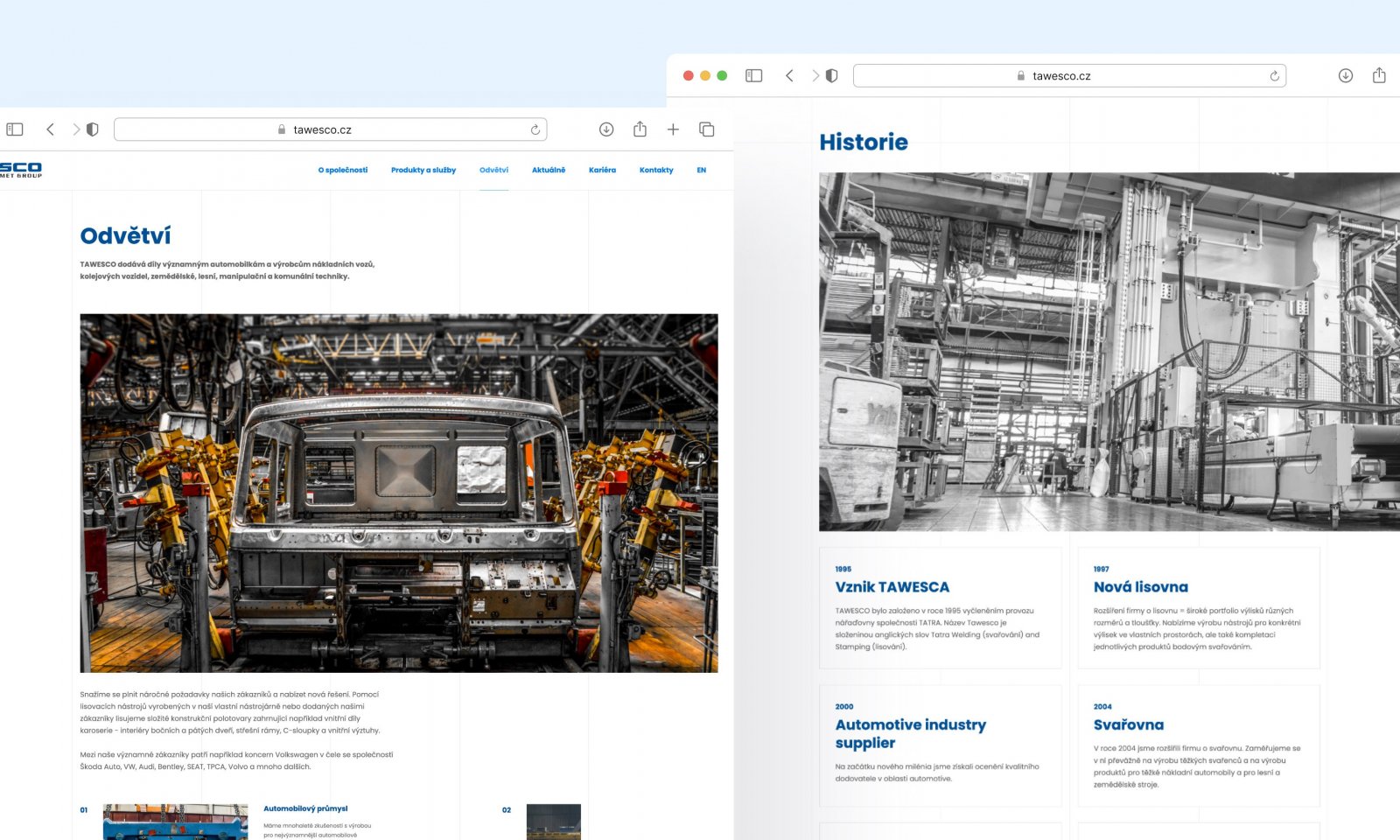The height and width of the screenshot is (840, 1400).
Task: Click share icon in left Safari window
Action: click(x=640, y=129)
